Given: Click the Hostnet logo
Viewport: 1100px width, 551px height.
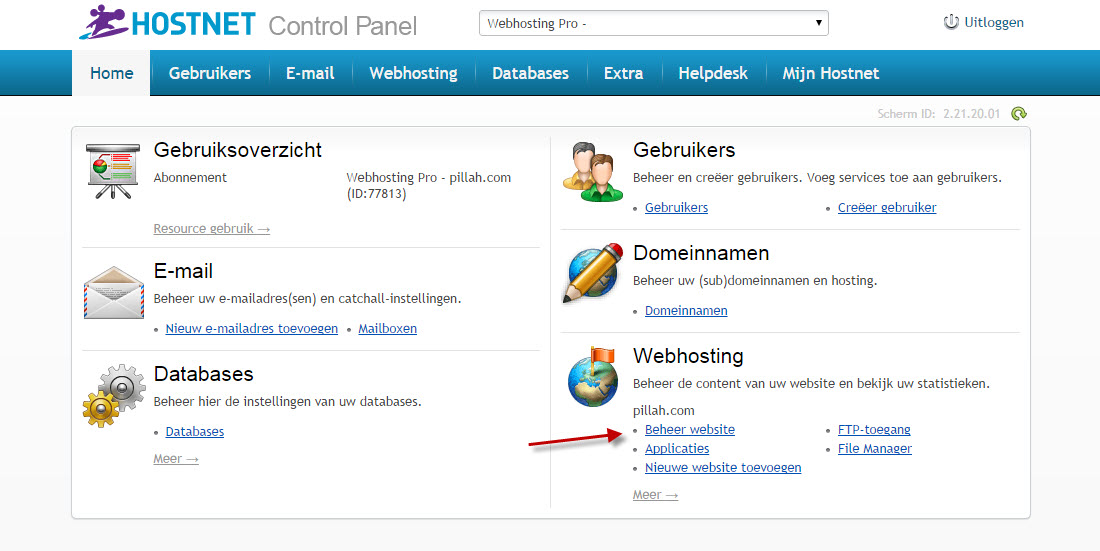Looking at the screenshot, I should coord(167,23).
